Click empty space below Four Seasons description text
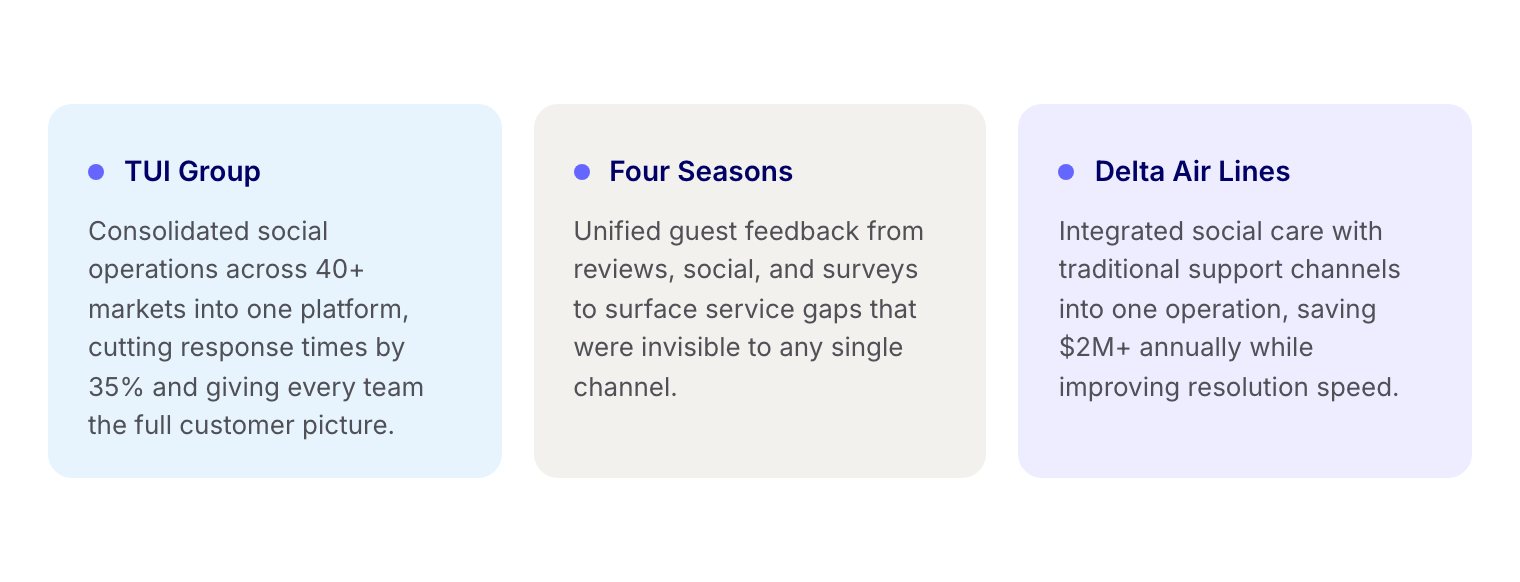 tap(759, 438)
